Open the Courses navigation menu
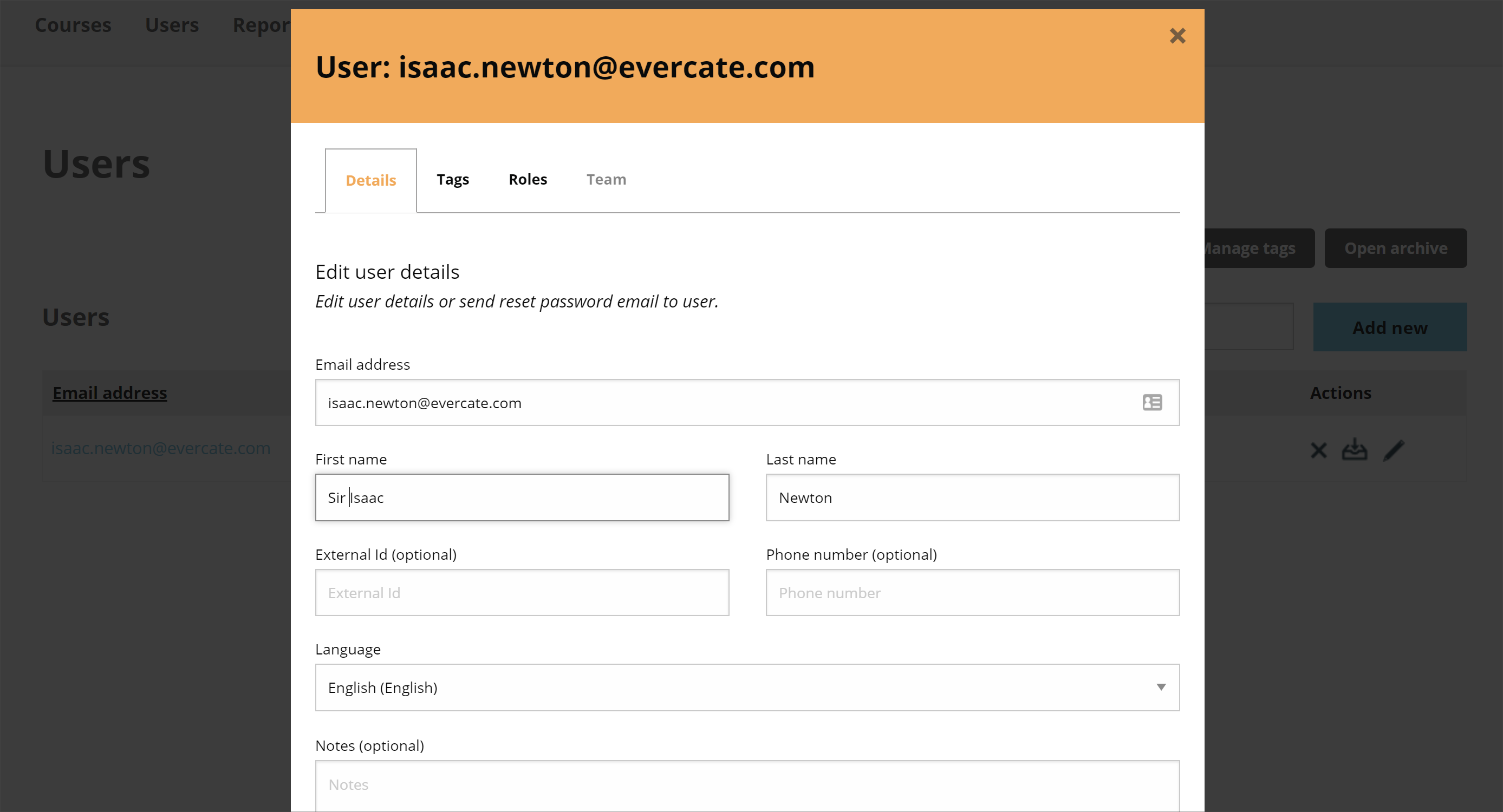 tap(73, 24)
